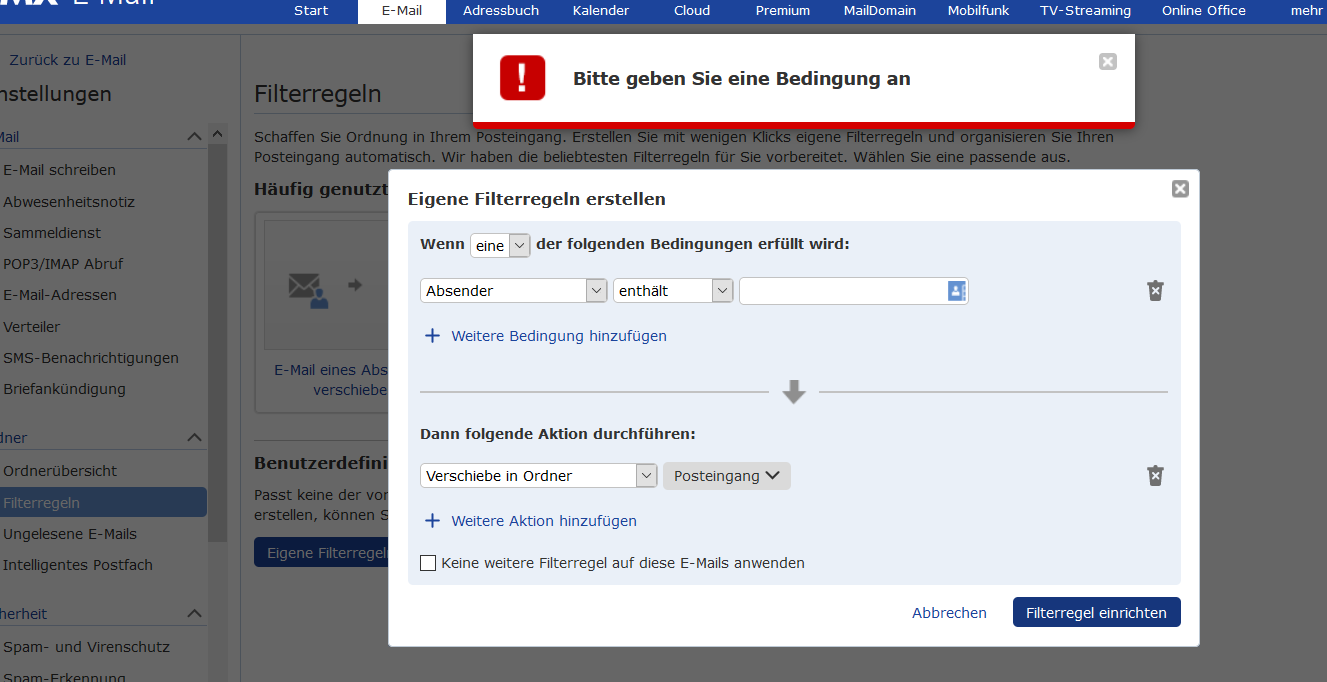Dismiss the Bedingung error notification
The width and height of the screenshot is (1327, 682).
tap(1107, 62)
